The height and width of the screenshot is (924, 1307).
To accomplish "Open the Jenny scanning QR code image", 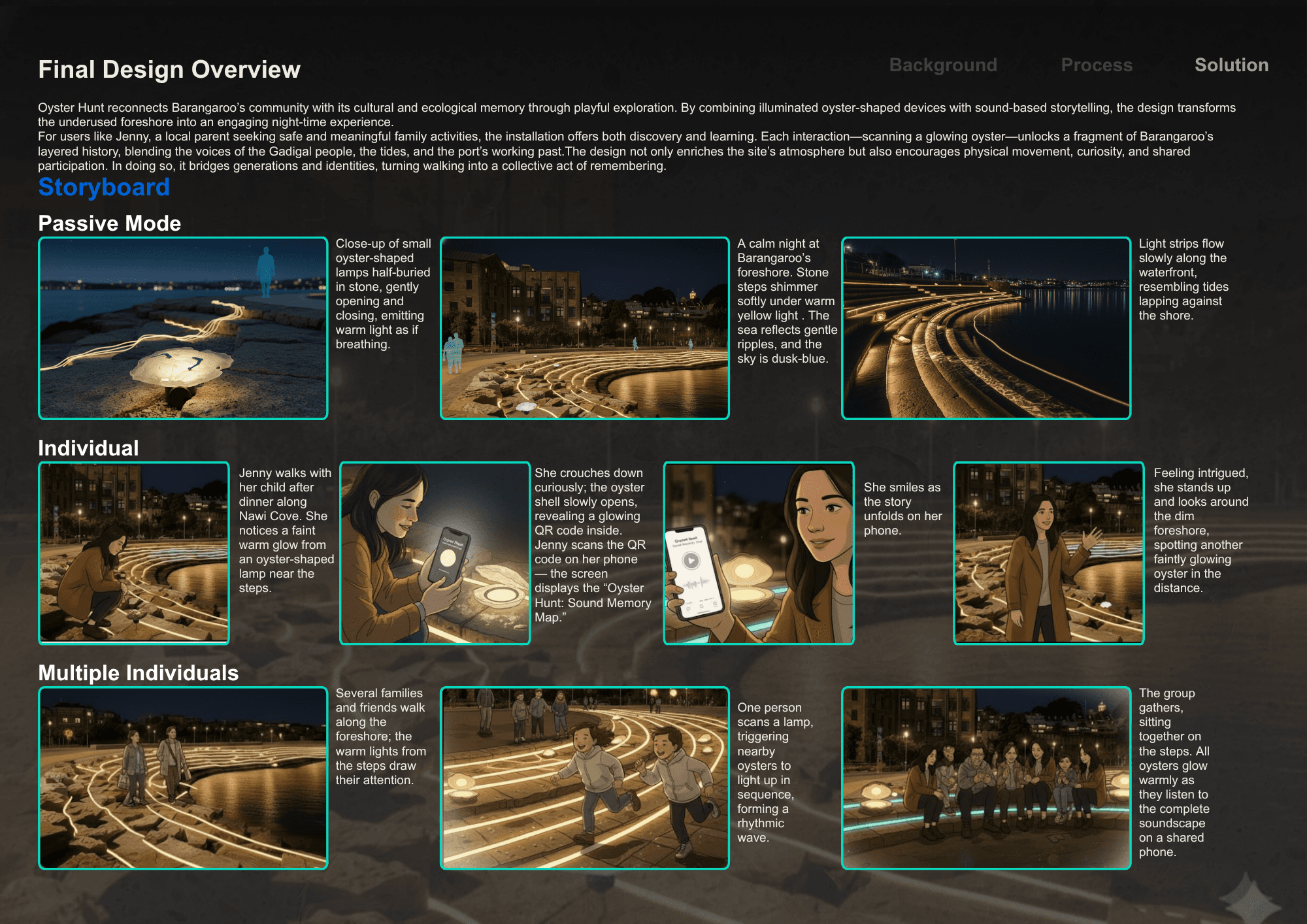I will (435, 553).
